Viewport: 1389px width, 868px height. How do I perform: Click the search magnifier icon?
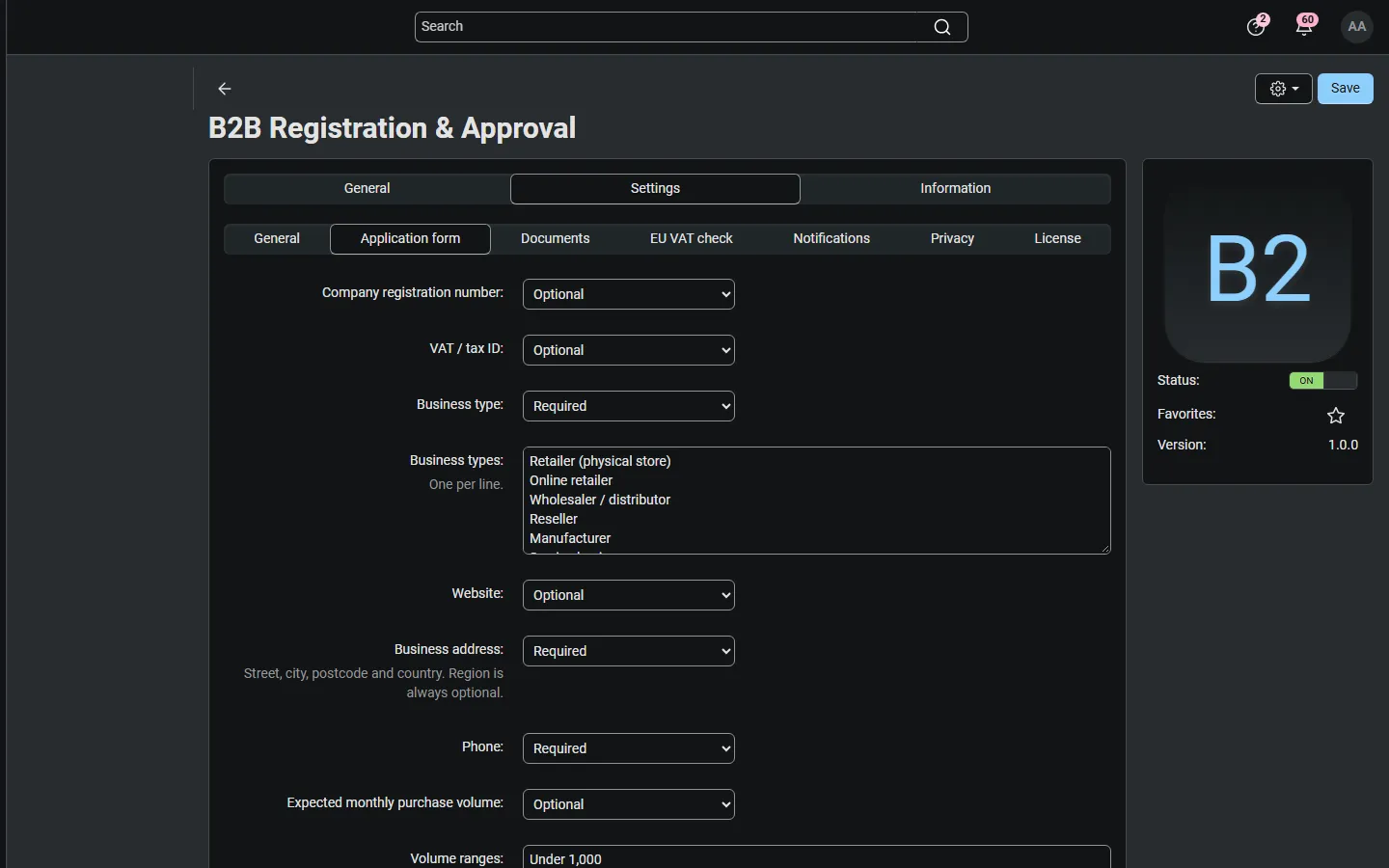pyautogui.click(x=942, y=27)
